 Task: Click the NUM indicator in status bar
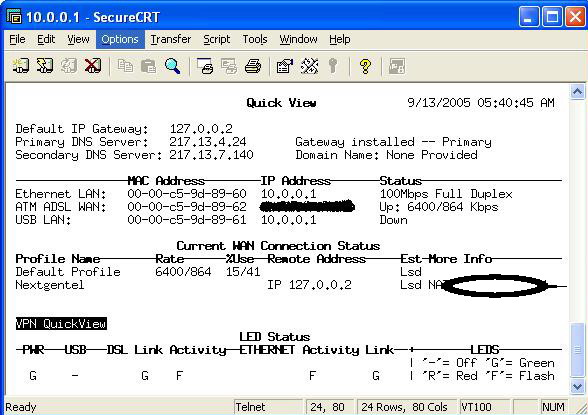[554, 407]
